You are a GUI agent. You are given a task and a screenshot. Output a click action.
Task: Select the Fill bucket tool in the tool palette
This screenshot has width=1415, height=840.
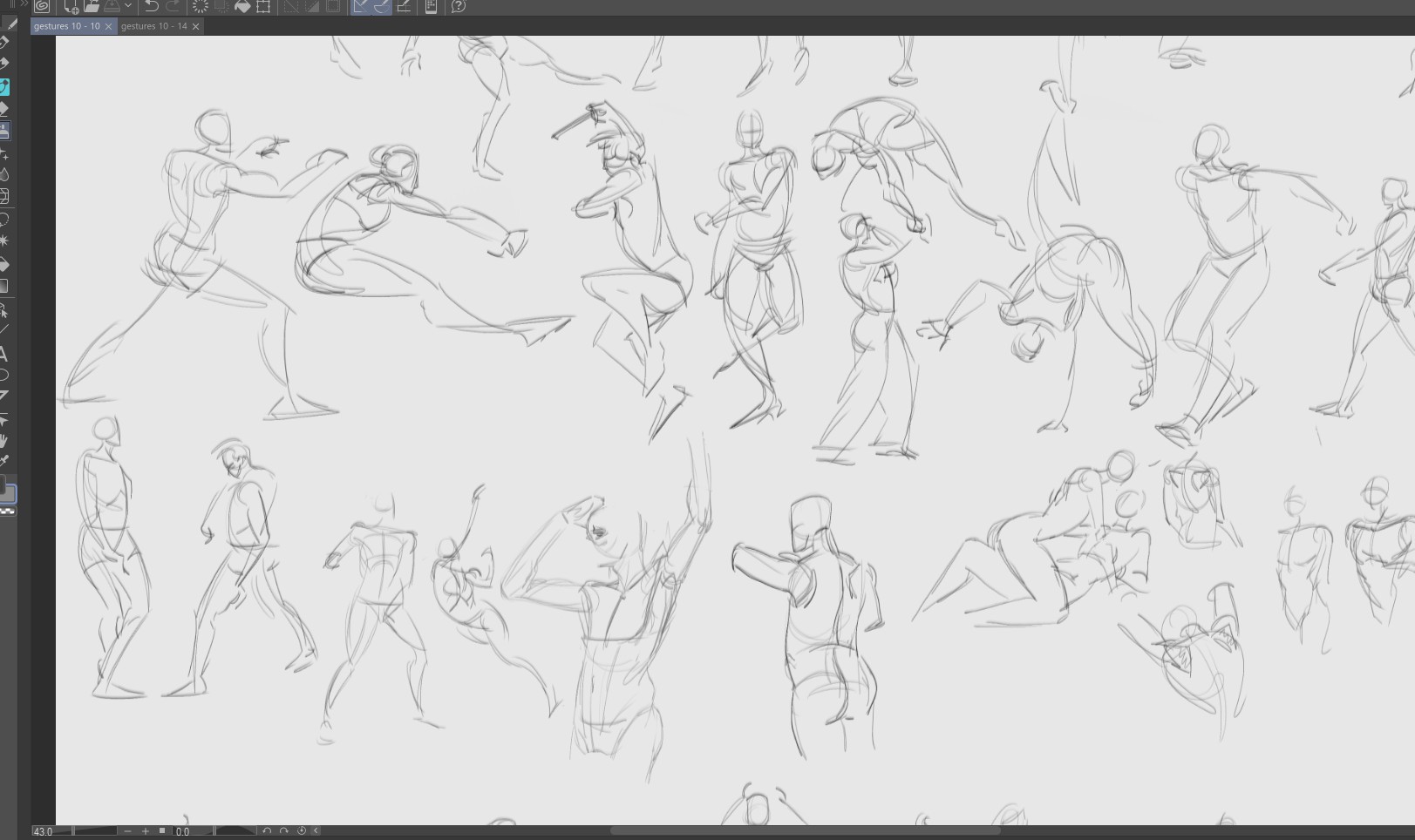(4, 265)
